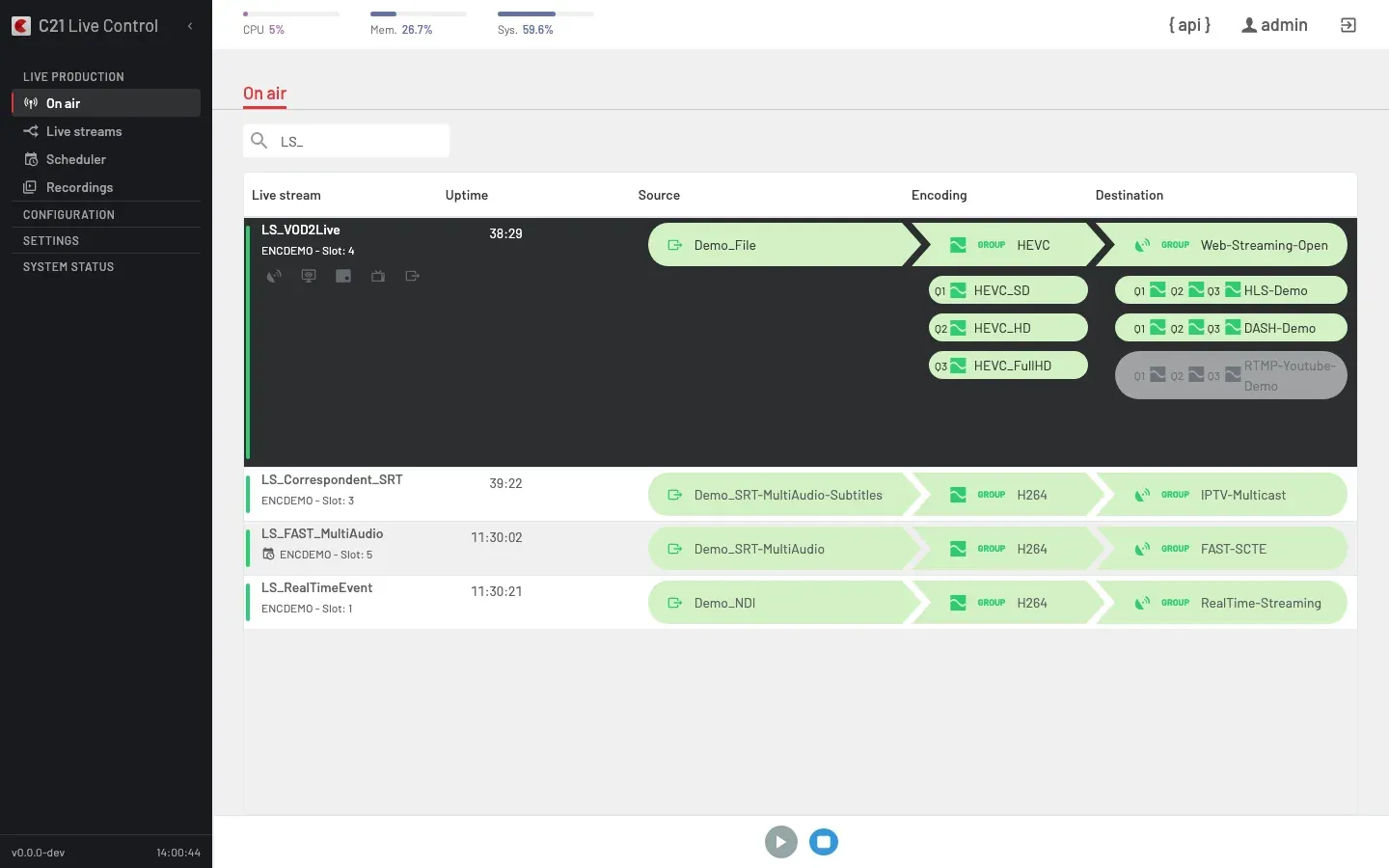Click the source icon on Demo_NDI
The height and width of the screenshot is (868, 1389).
click(675, 603)
